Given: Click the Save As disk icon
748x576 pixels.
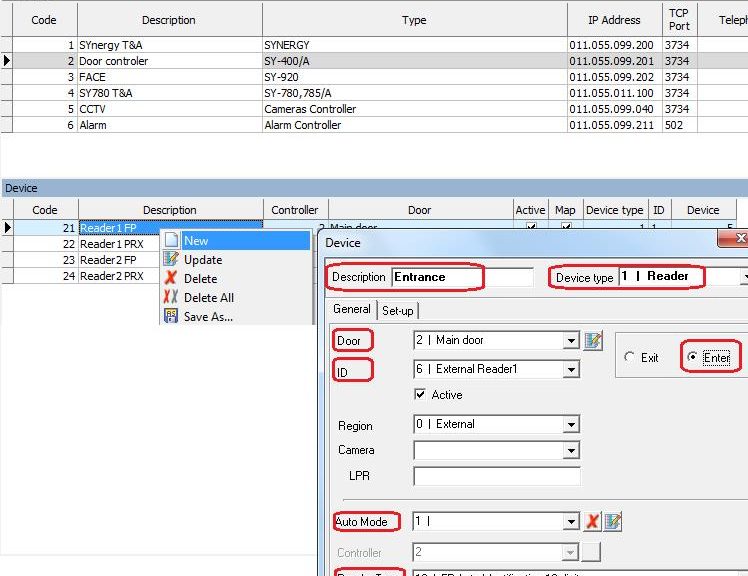Looking at the screenshot, I should coord(170,317).
